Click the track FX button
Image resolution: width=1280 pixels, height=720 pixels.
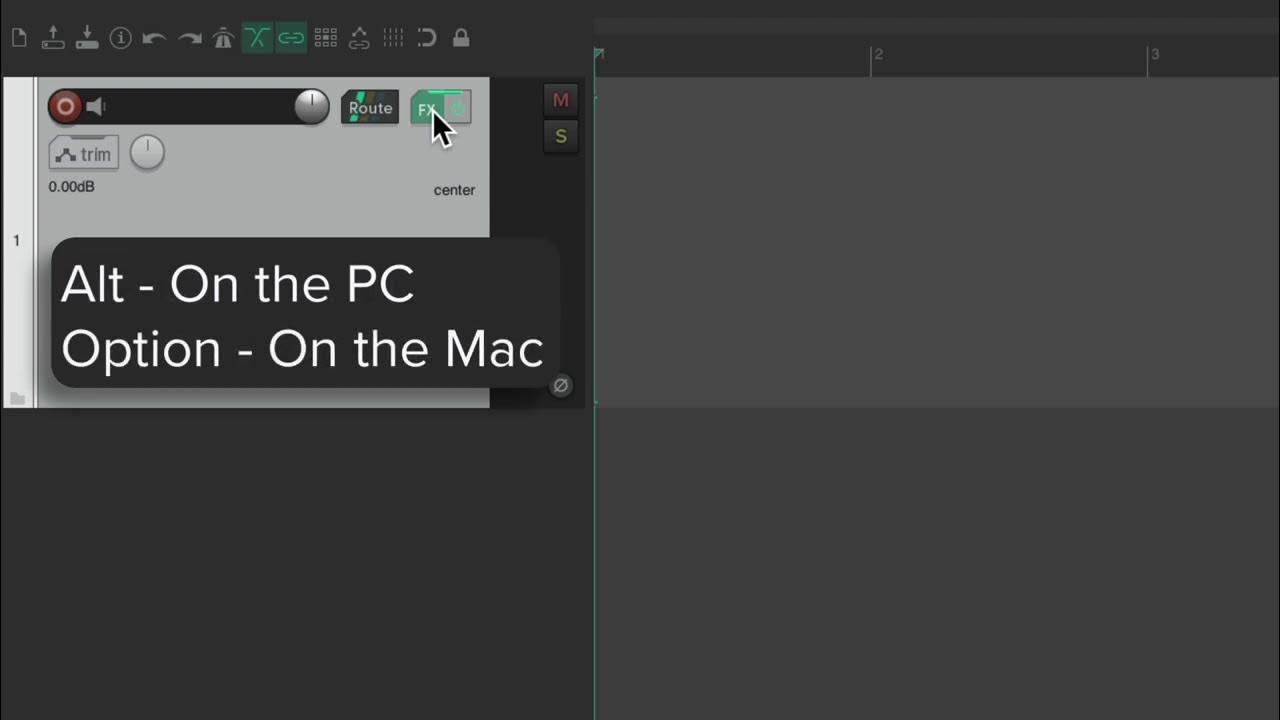(428, 108)
